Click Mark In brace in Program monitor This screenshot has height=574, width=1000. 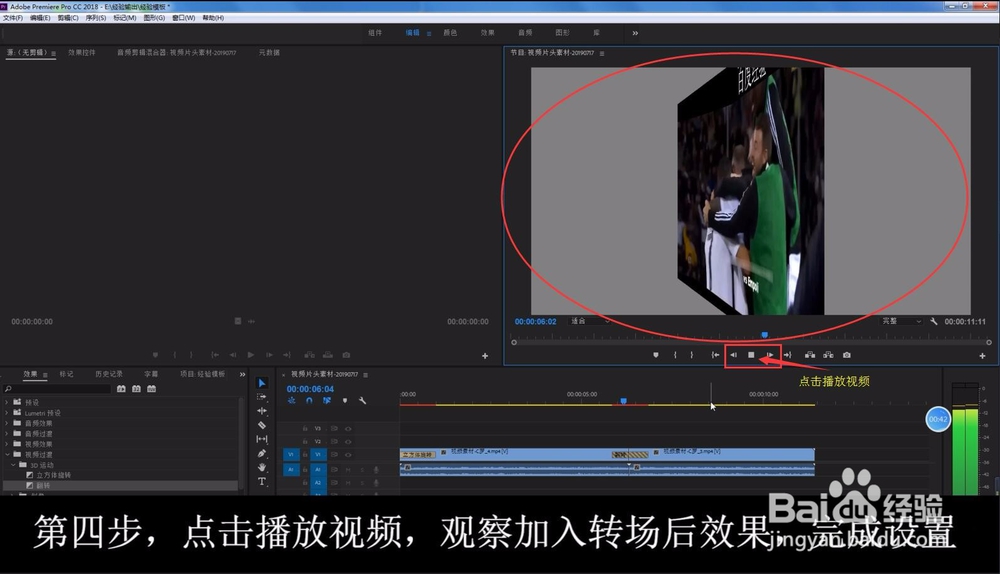point(675,355)
